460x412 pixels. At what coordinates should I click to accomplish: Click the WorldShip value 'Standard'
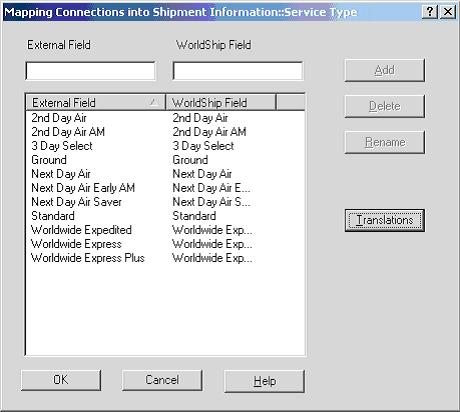[x=194, y=216]
